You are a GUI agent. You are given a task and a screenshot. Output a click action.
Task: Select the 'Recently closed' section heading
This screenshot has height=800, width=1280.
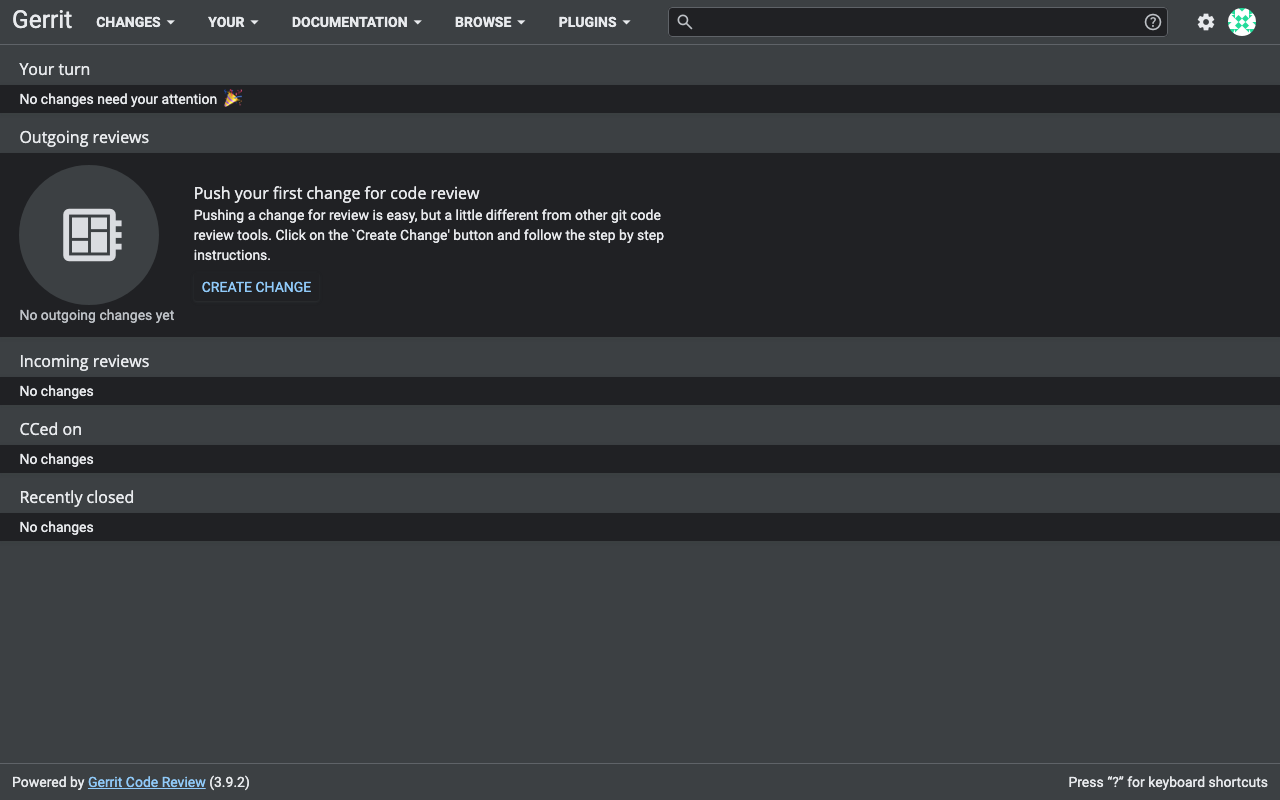77,497
